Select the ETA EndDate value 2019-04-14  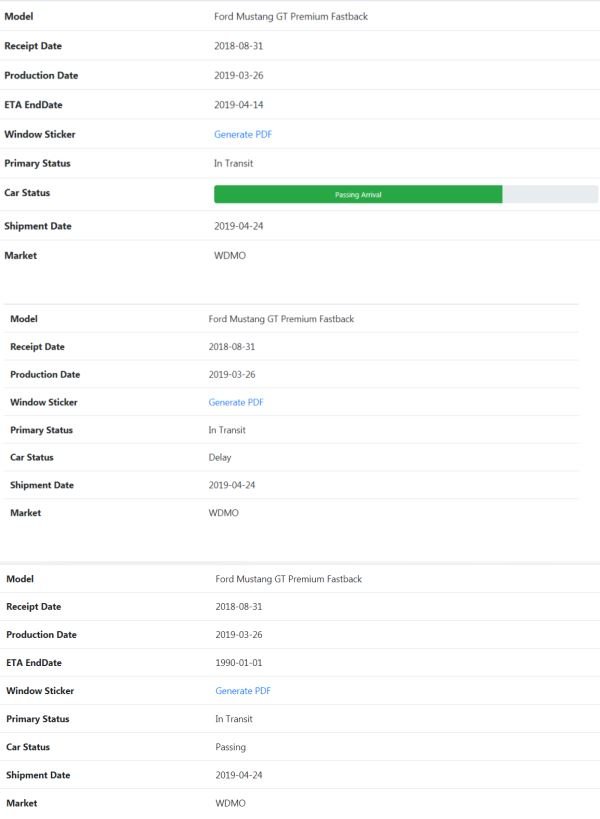[x=239, y=105]
